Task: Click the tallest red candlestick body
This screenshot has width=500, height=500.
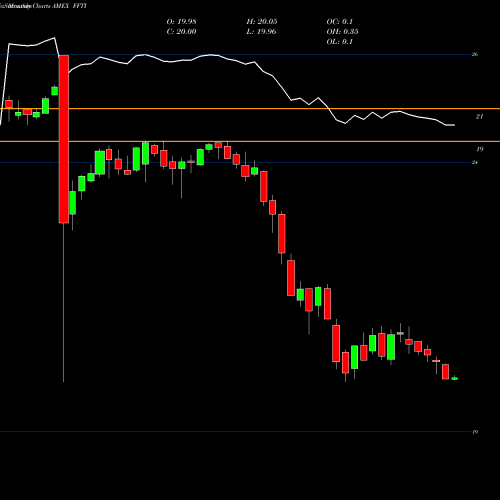Action: (64, 139)
